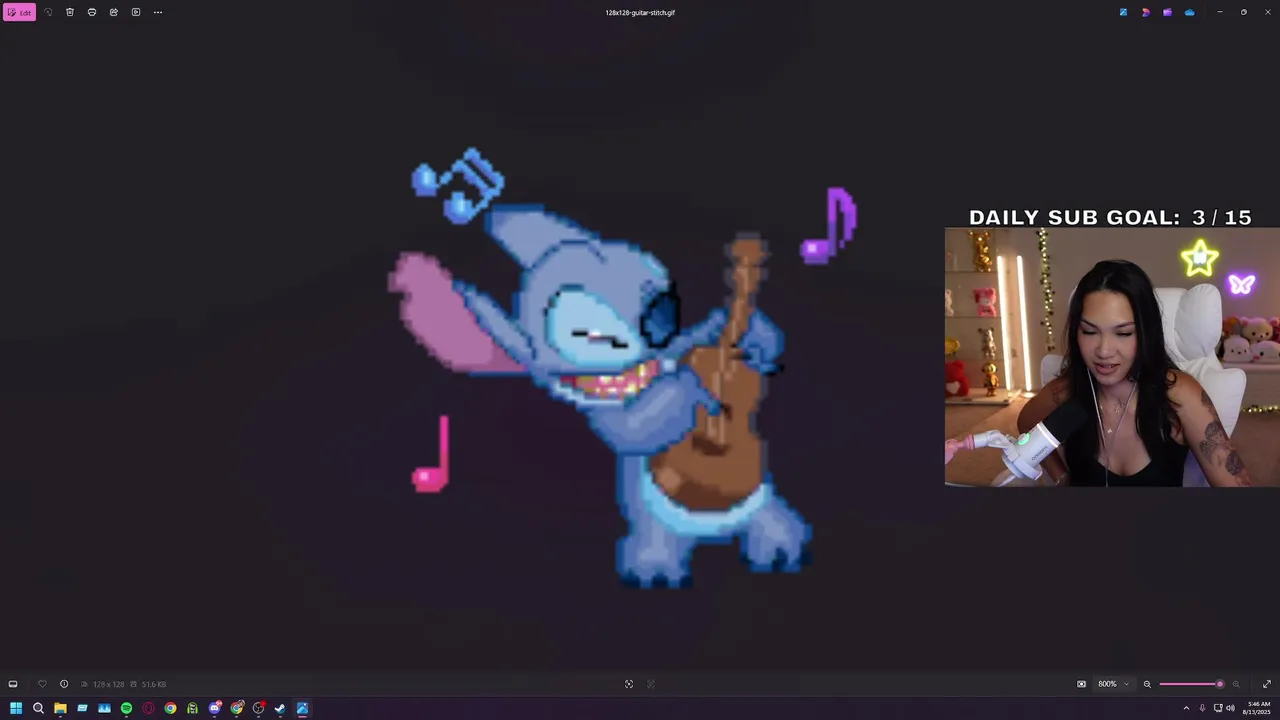Click the 128 x 128 dimensions text

108,684
